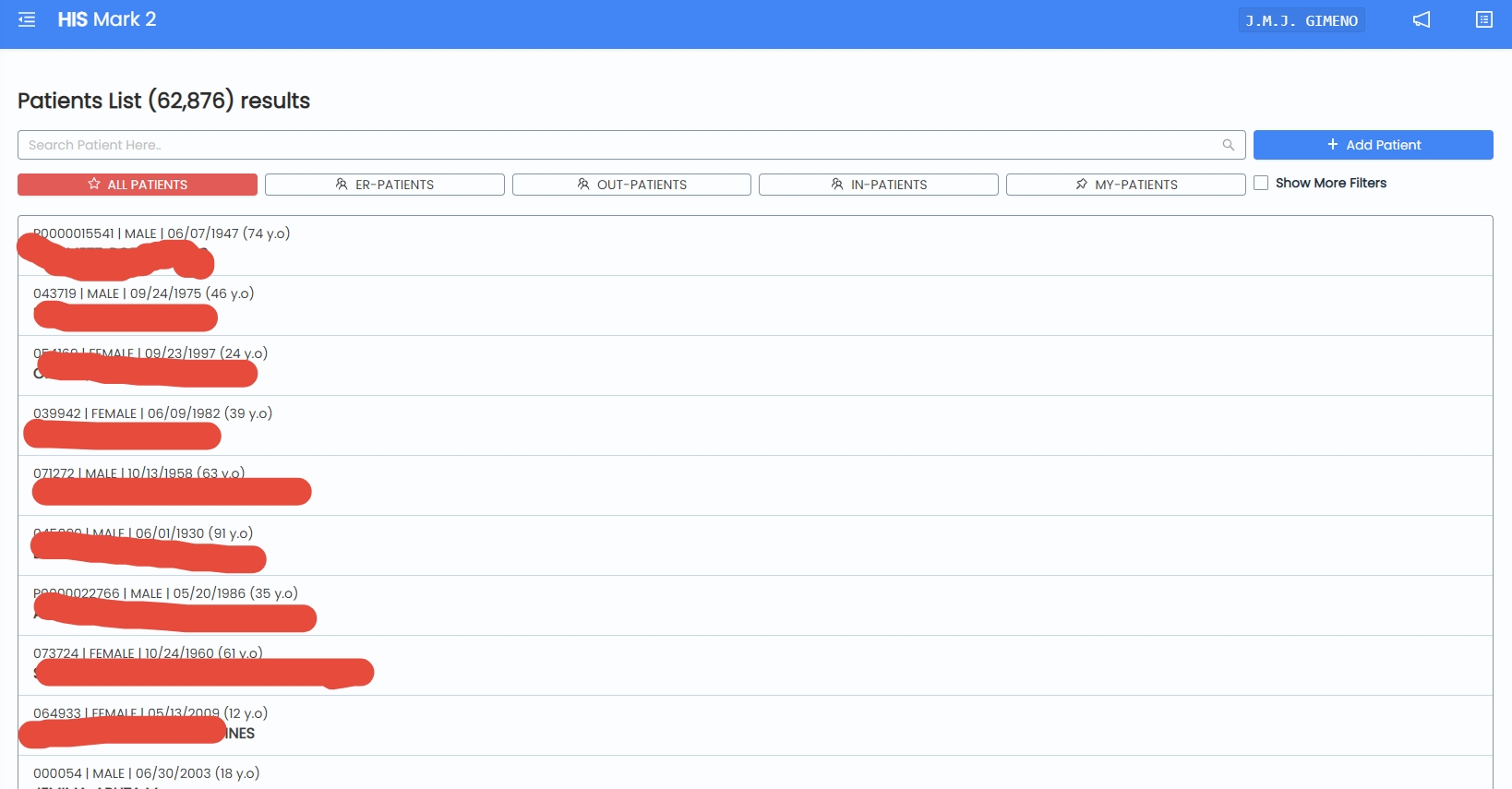Screen dimensions: 1512x789
Task: Enable the Show More Filters checkbox
Action: [x=1261, y=183]
